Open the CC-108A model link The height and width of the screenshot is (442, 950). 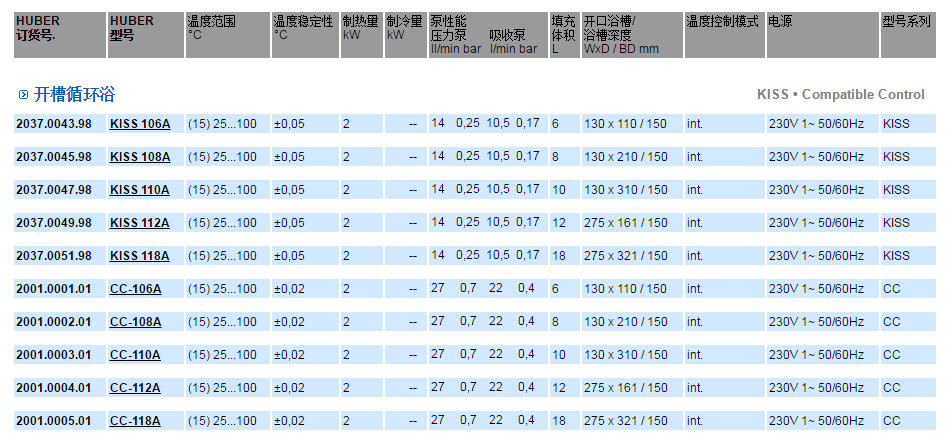(x=135, y=322)
